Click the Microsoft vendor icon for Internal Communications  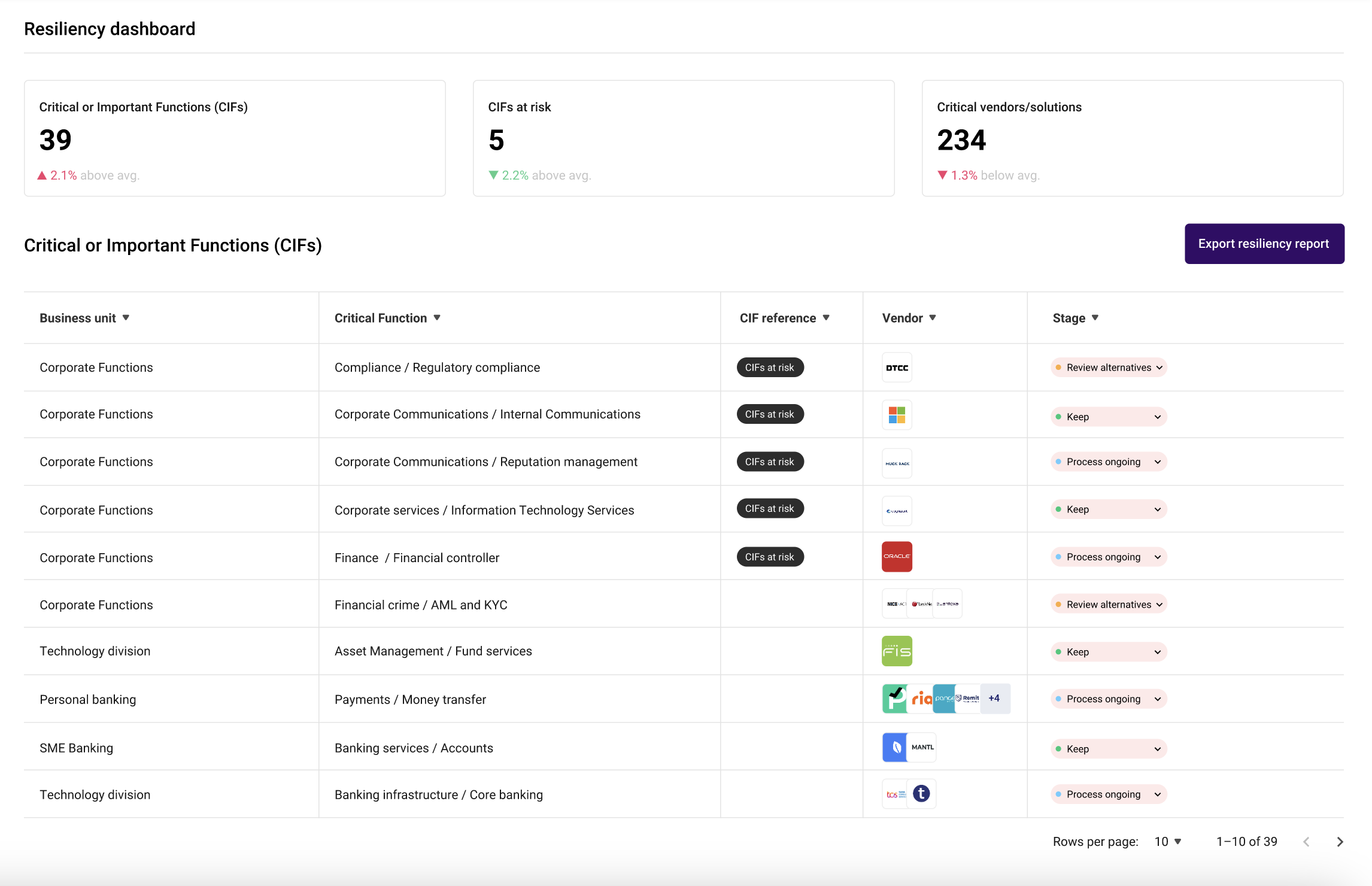(x=896, y=414)
